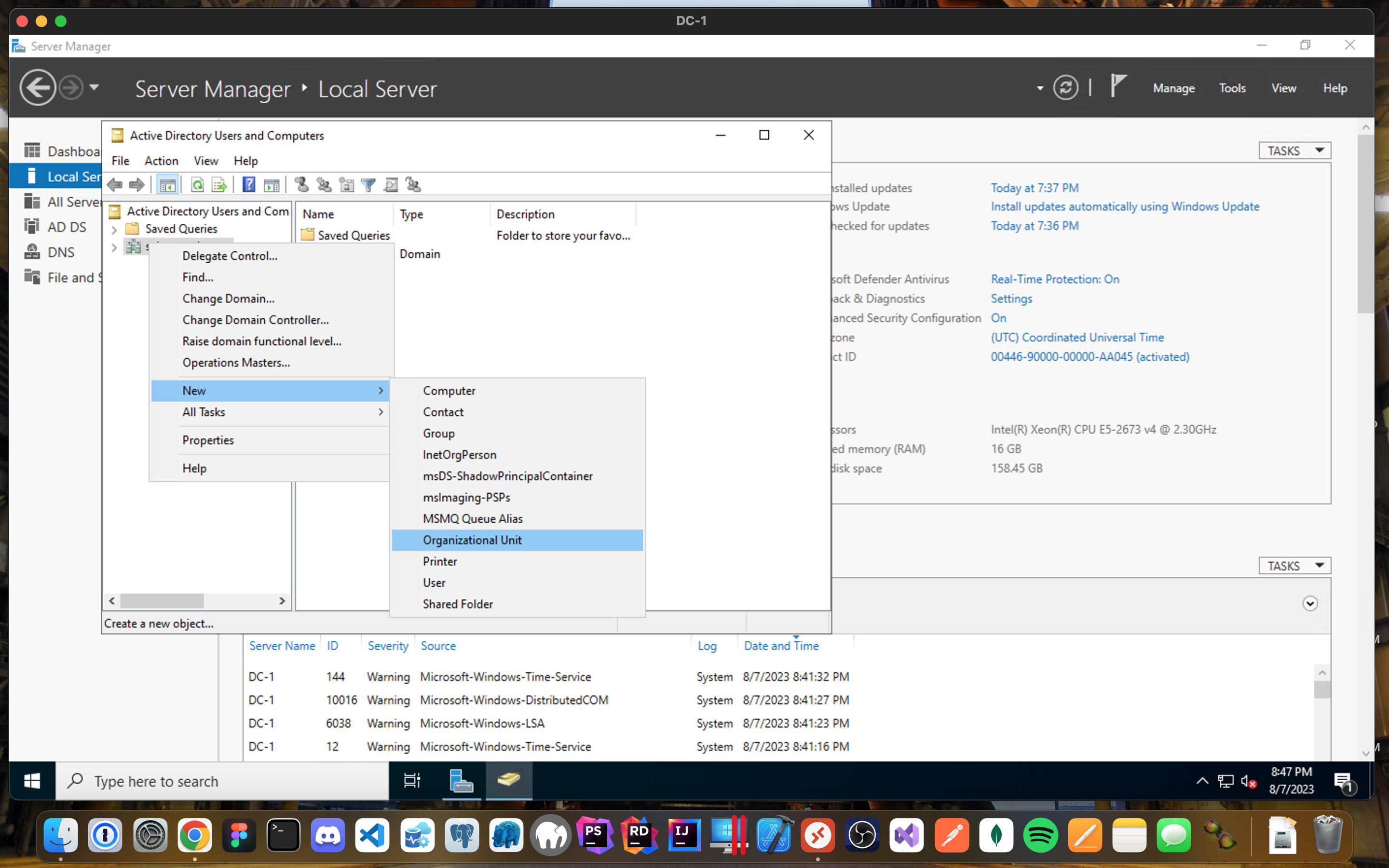Click the blue Help question mark icon

(248, 185)
